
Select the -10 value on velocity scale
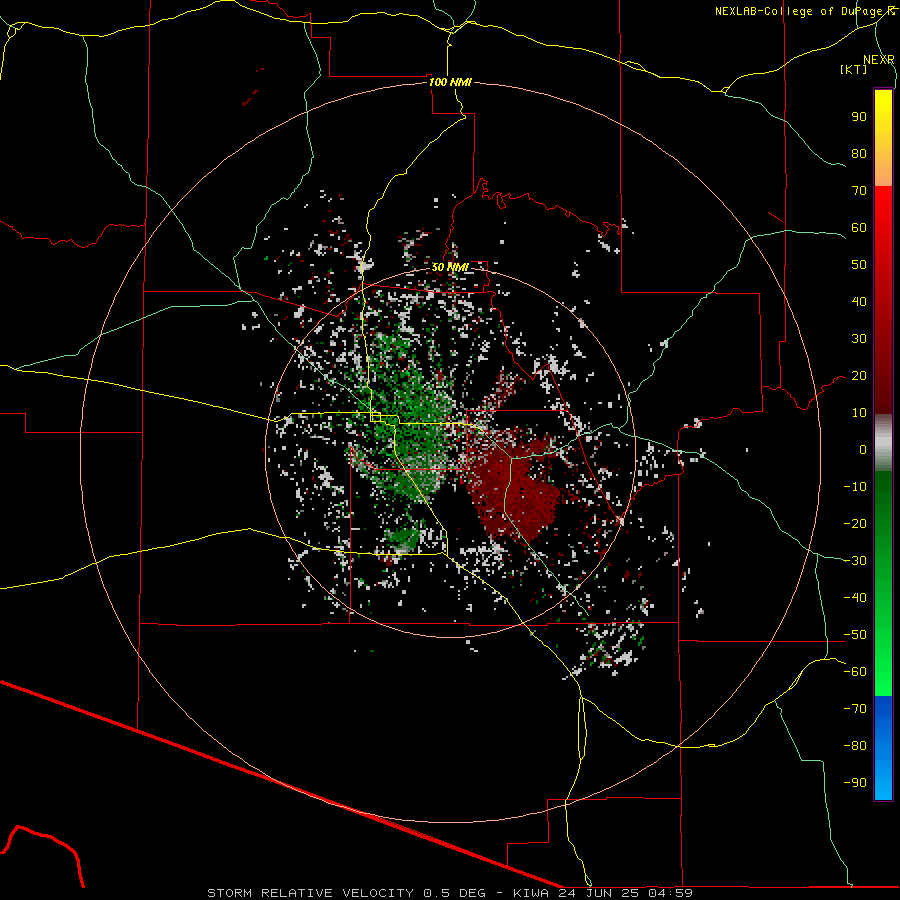pos(855,487)
